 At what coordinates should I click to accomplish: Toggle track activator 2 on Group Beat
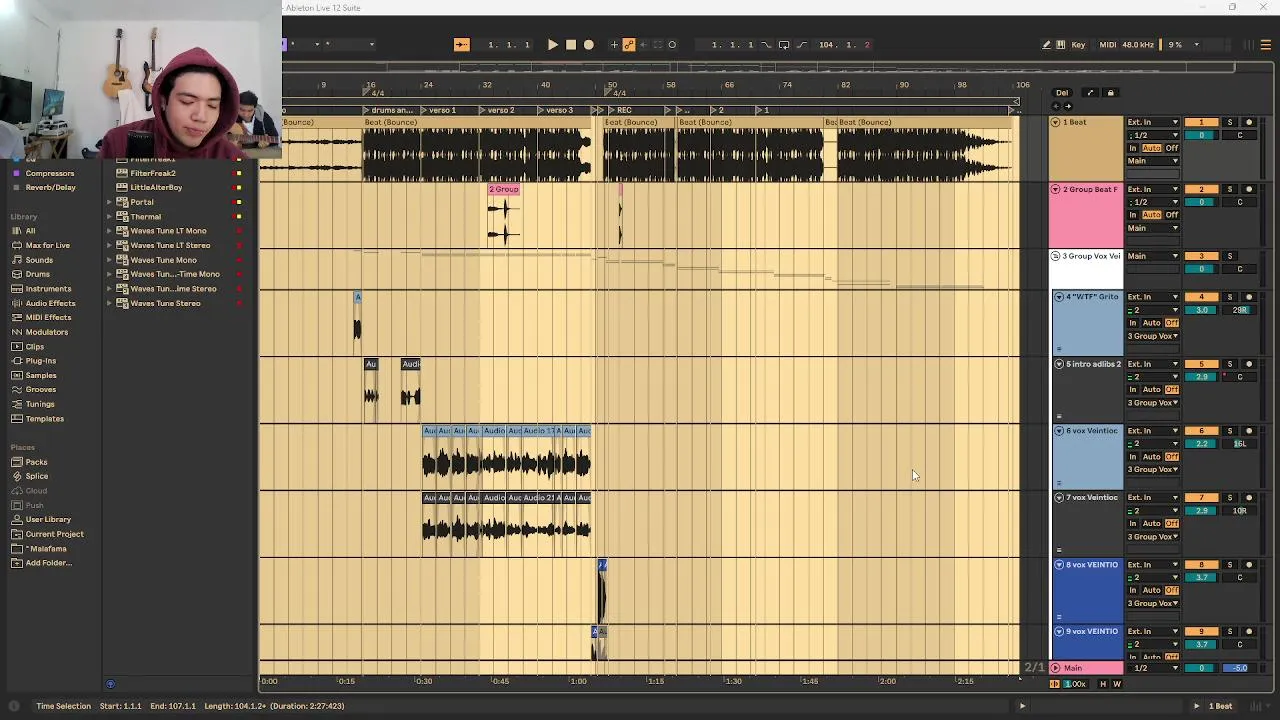tap(1201, 189)
